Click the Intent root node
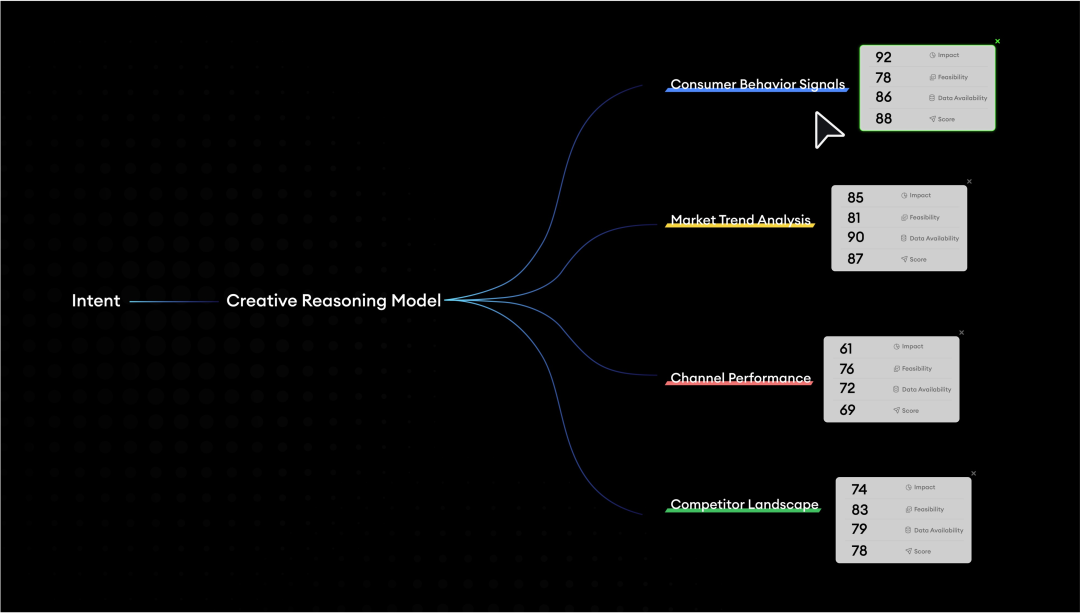Screen dimensions: 1080x613 coord(96,301)
